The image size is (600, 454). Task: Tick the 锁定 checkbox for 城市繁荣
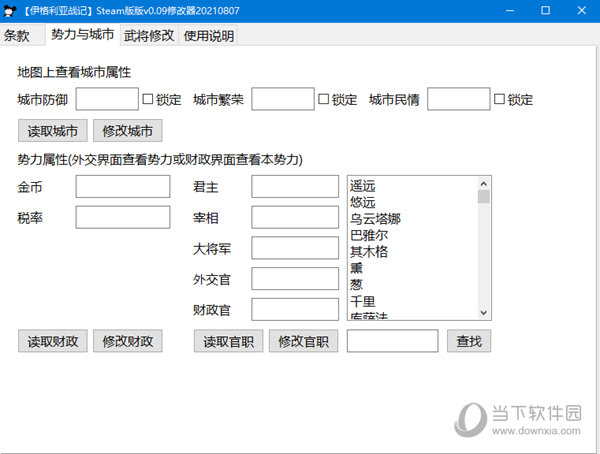pyautogui.click(x=323, y=99)
